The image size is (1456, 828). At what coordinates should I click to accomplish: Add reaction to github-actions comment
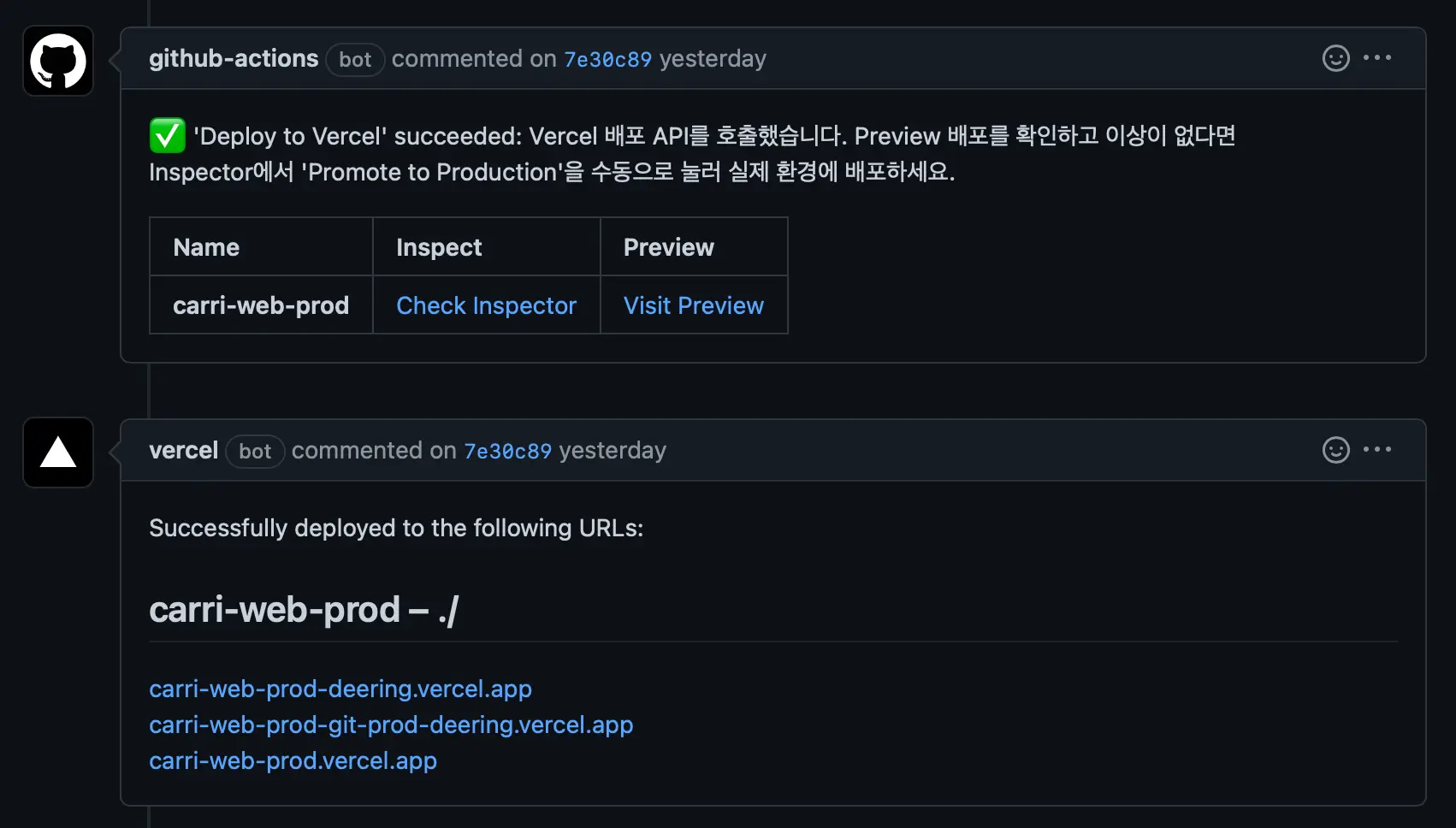tap(1335, 58)
